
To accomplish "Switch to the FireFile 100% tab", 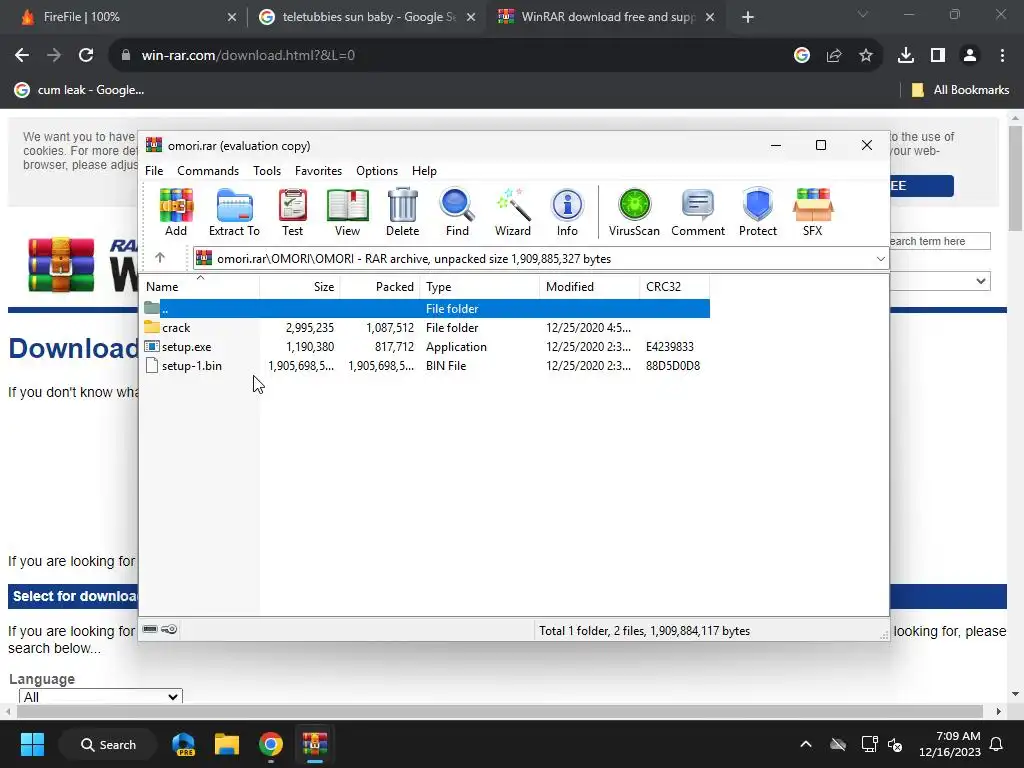I will pos(124,17).
